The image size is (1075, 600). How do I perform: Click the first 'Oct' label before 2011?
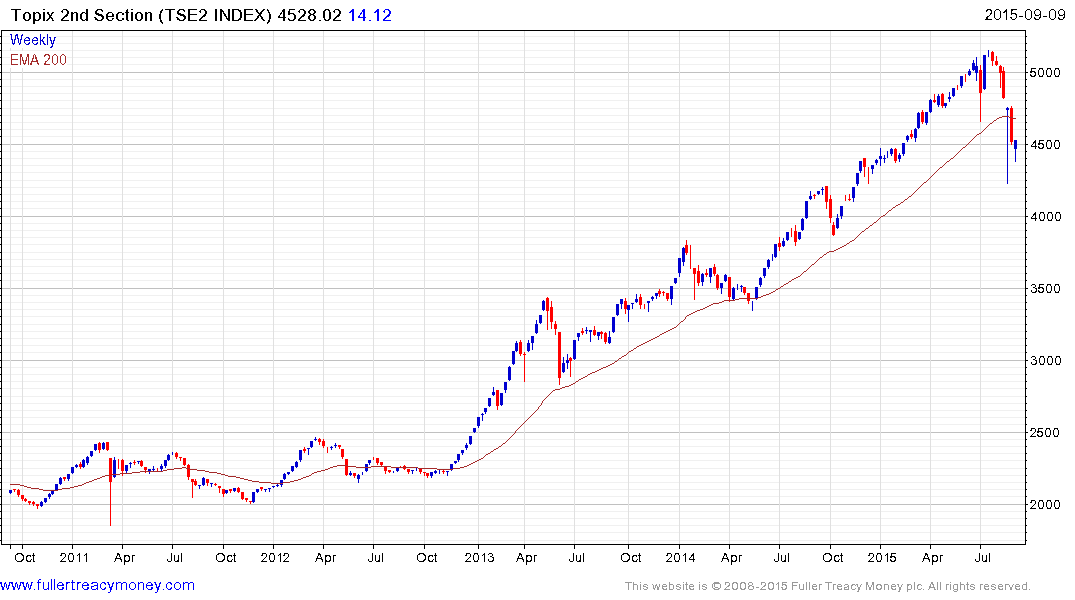25,557
